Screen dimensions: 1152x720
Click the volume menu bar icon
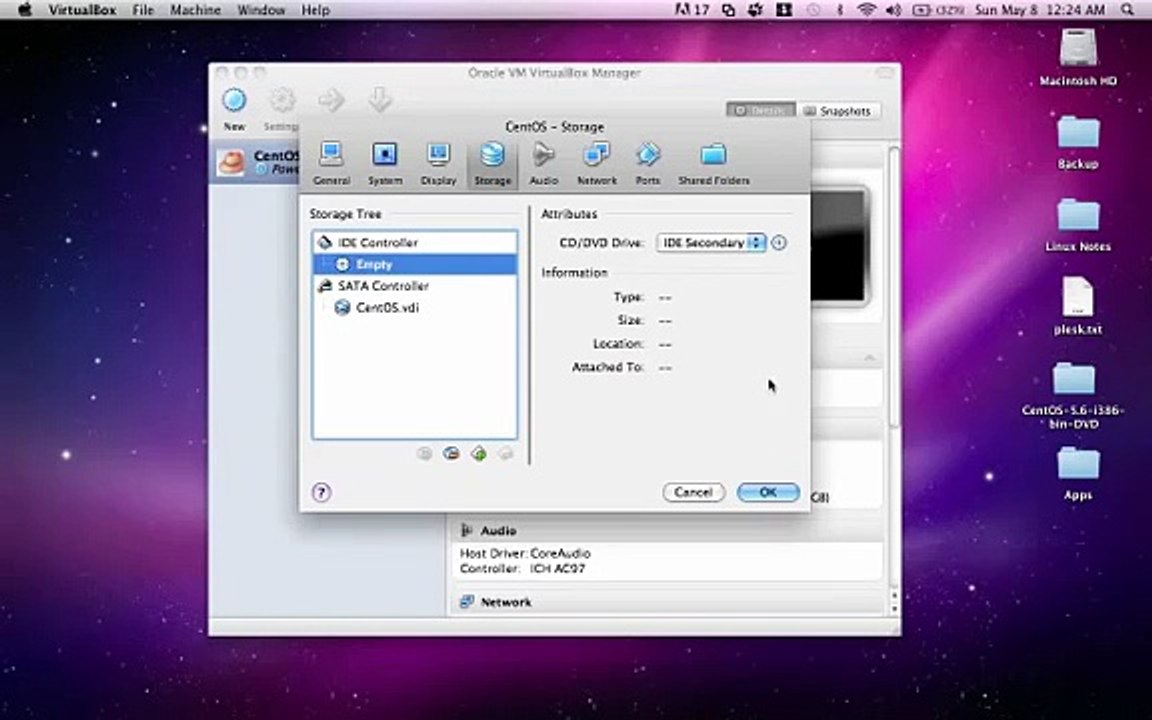(894, 10)
